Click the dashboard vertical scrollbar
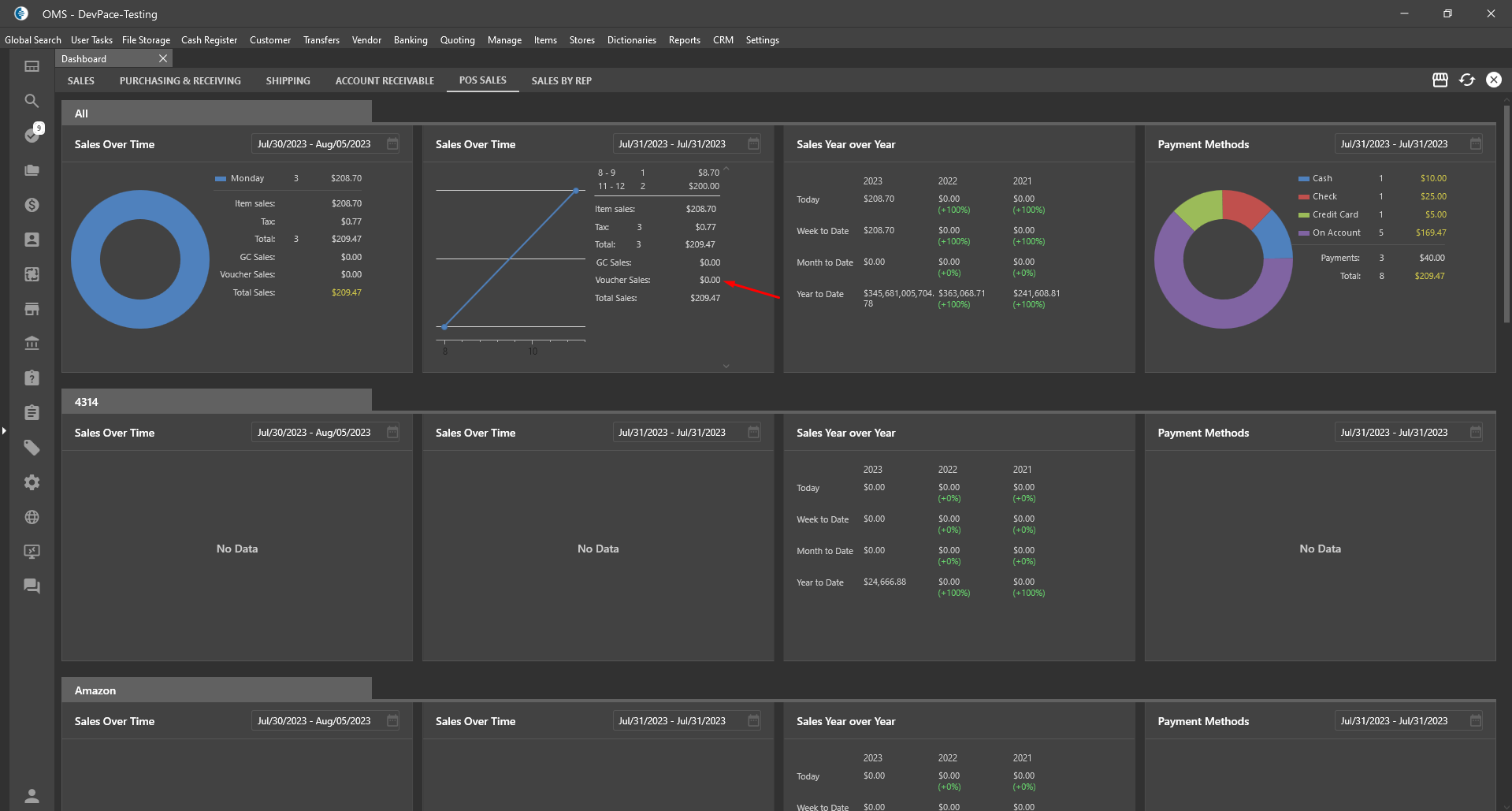Image resolution: width=1512 pixels, height=811 pixels. 1506,213
